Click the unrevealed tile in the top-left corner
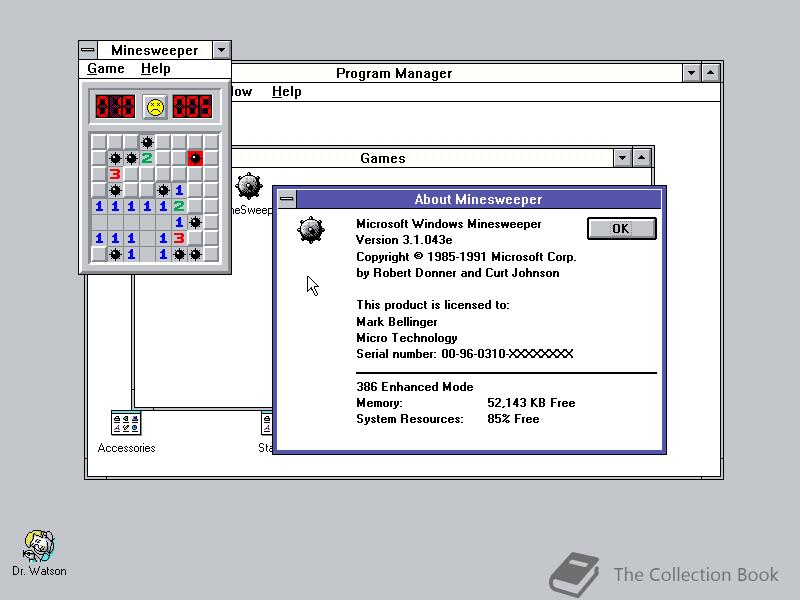 tap(99, 142)
